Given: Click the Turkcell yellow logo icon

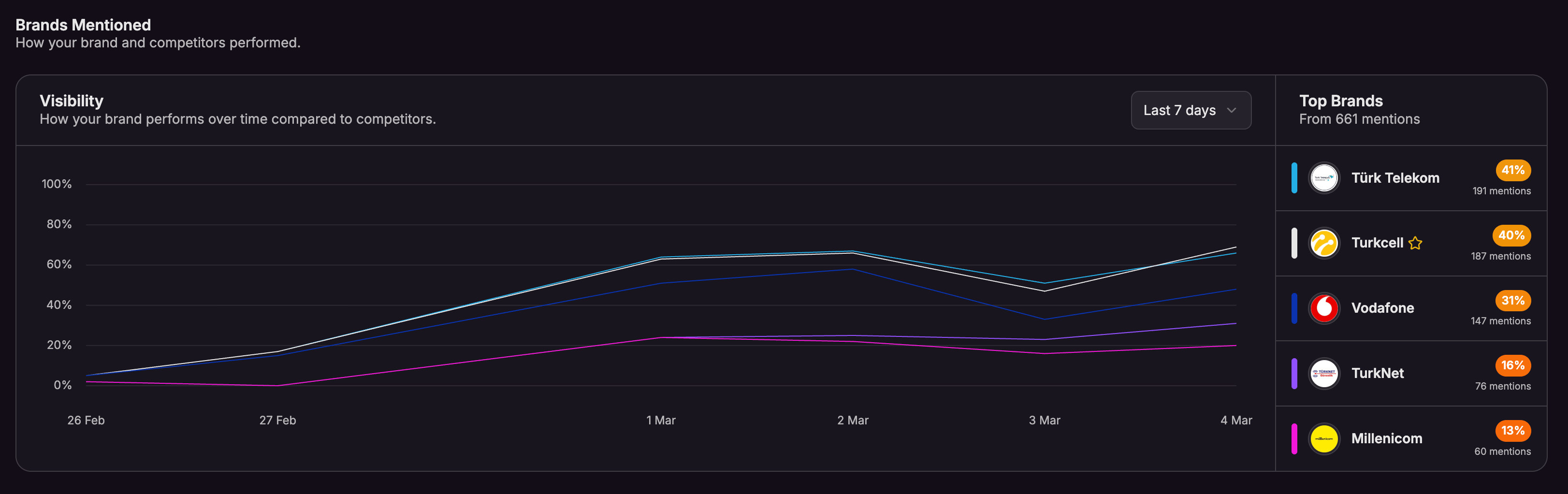Looking at the screenshot, I should (1324, 243).
